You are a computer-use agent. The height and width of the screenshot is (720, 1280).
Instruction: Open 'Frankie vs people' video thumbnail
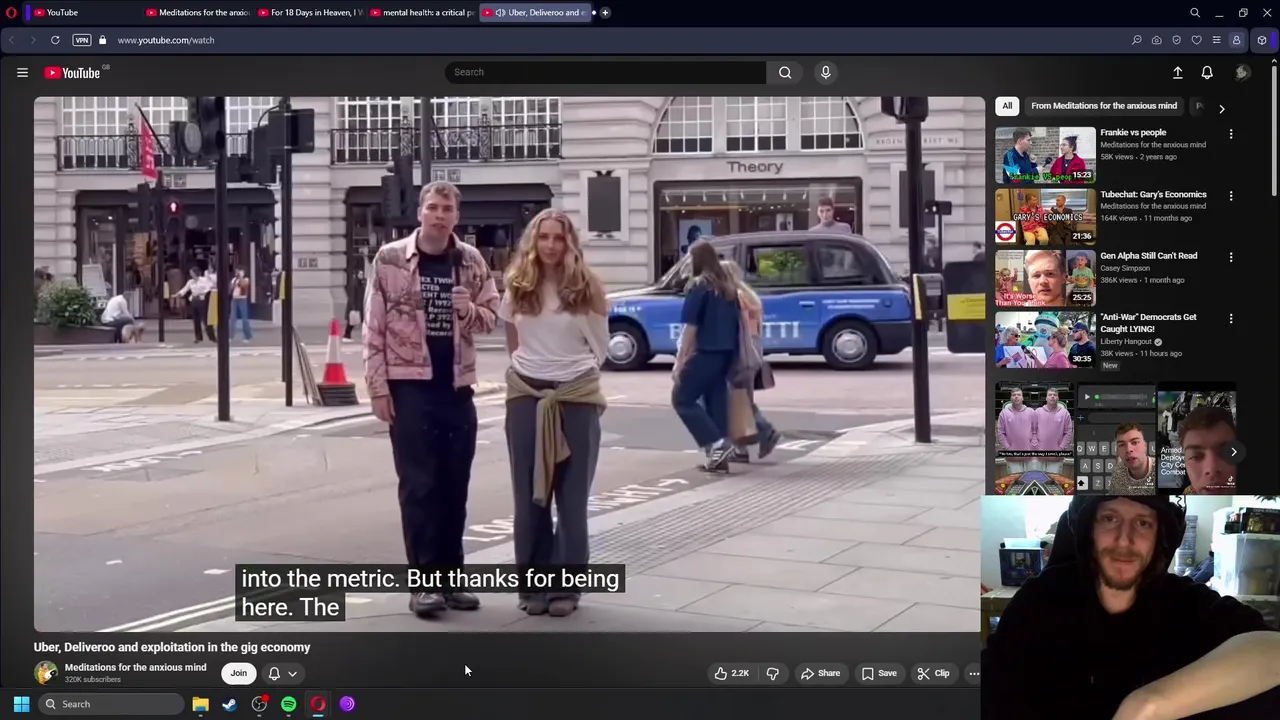[x=1045, y=155]
